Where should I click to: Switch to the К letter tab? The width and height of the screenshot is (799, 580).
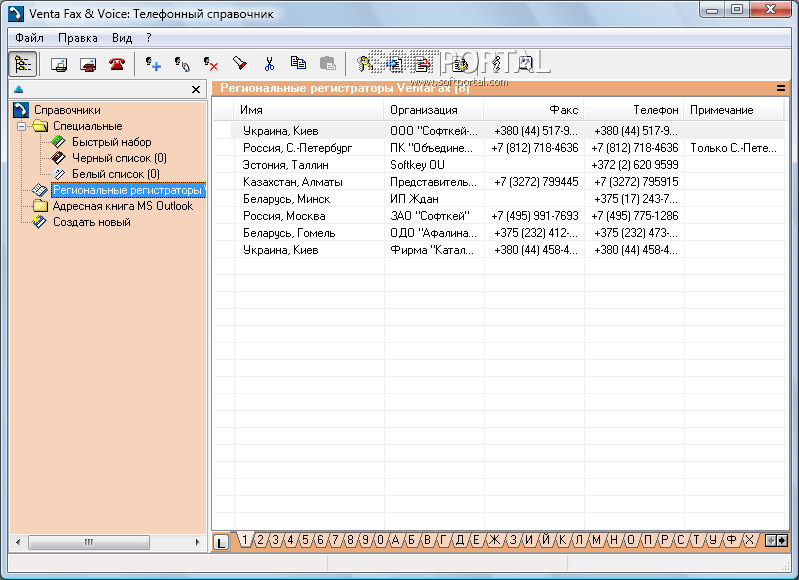coord(563,540)
